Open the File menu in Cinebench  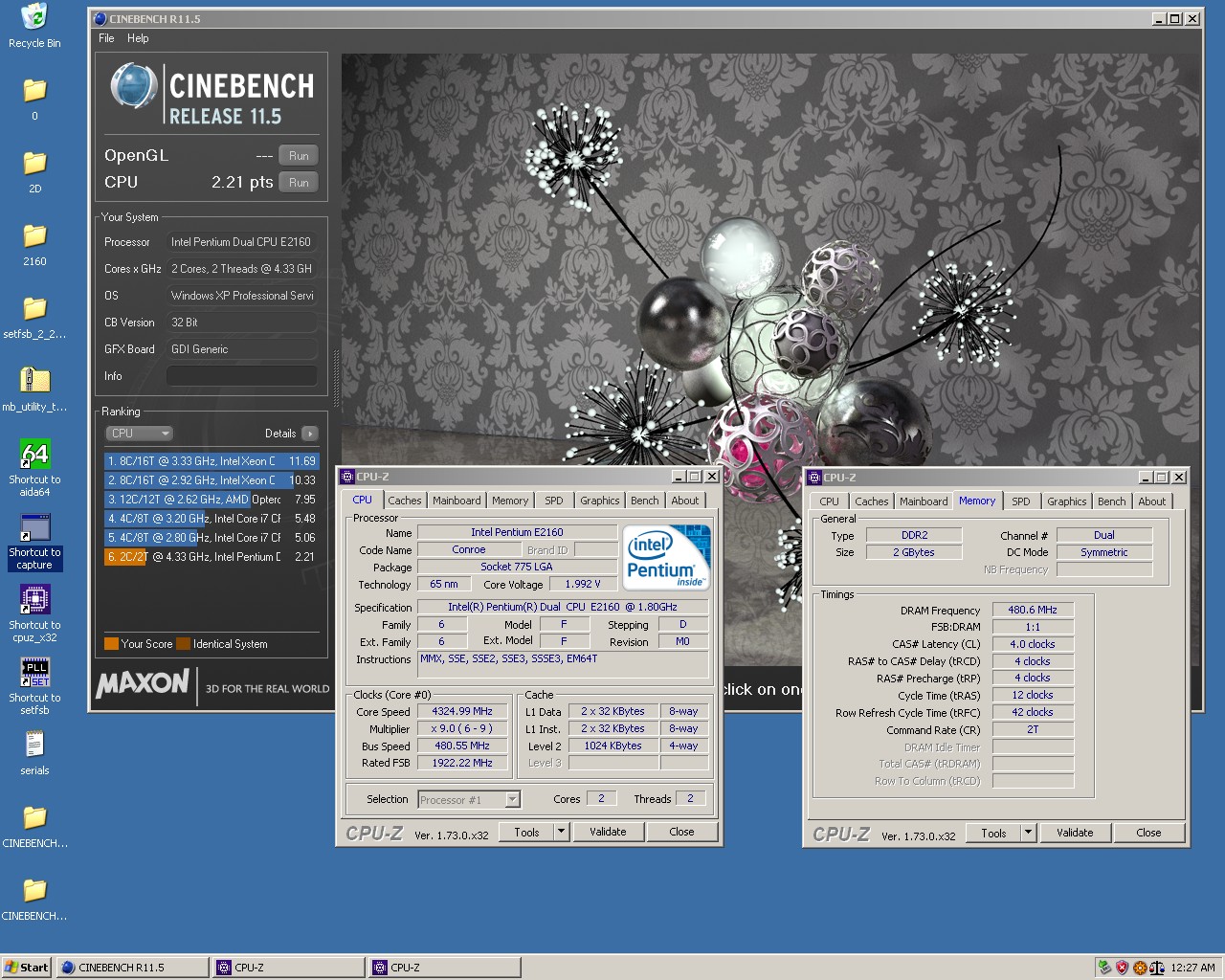click(x=106, y=38)
